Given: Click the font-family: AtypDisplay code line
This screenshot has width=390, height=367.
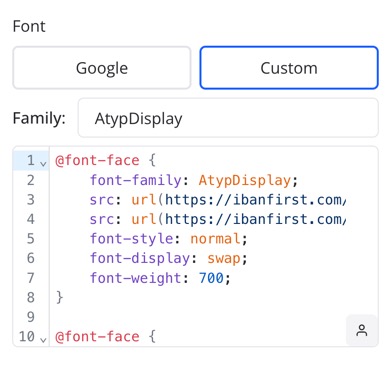Looking at the screenshot, I should [x=194, y=180].
